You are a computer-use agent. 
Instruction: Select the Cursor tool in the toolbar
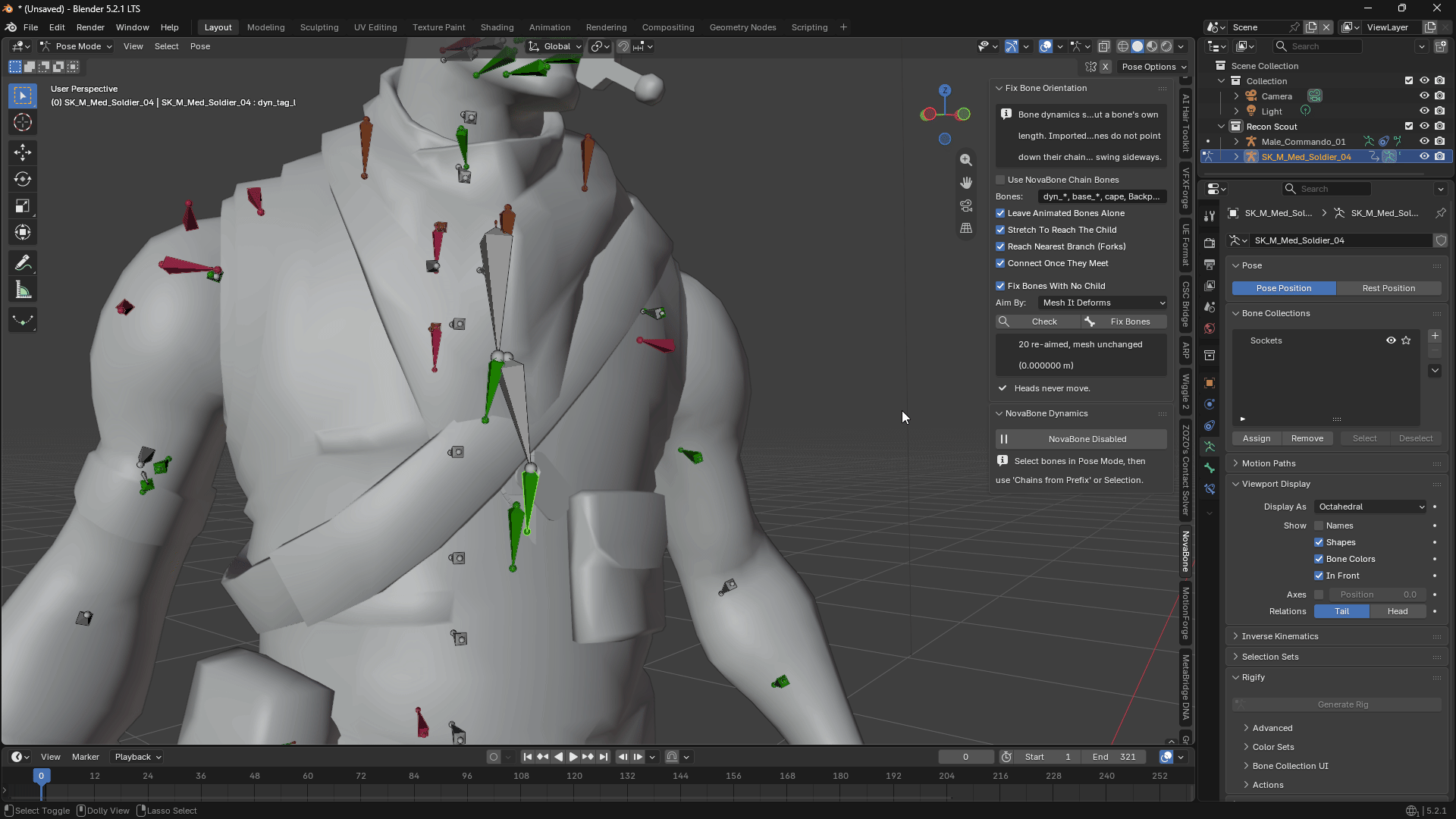[x=23, y=123]
